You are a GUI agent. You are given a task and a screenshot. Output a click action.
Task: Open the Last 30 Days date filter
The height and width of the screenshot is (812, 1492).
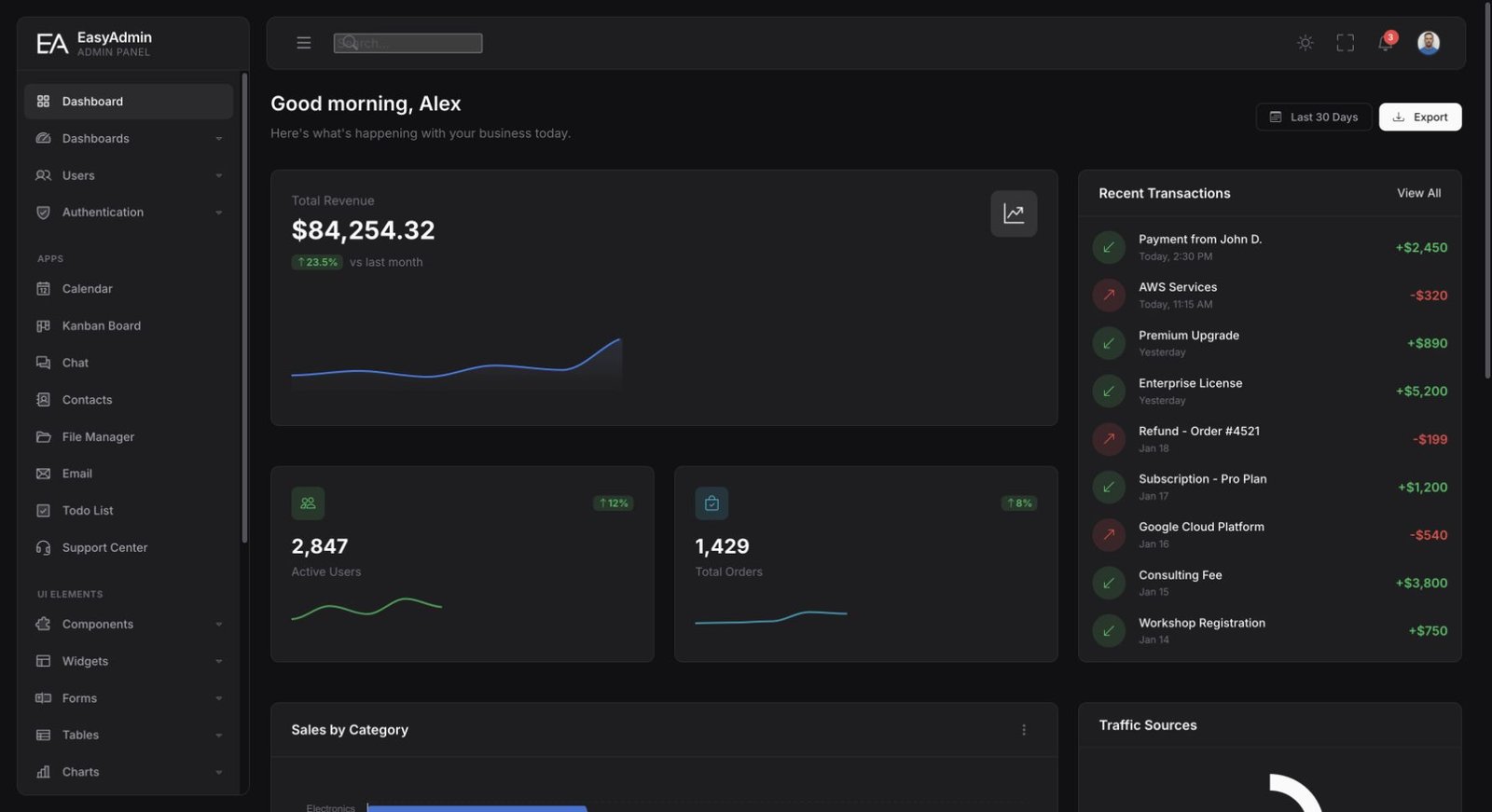coord(1314,117)
